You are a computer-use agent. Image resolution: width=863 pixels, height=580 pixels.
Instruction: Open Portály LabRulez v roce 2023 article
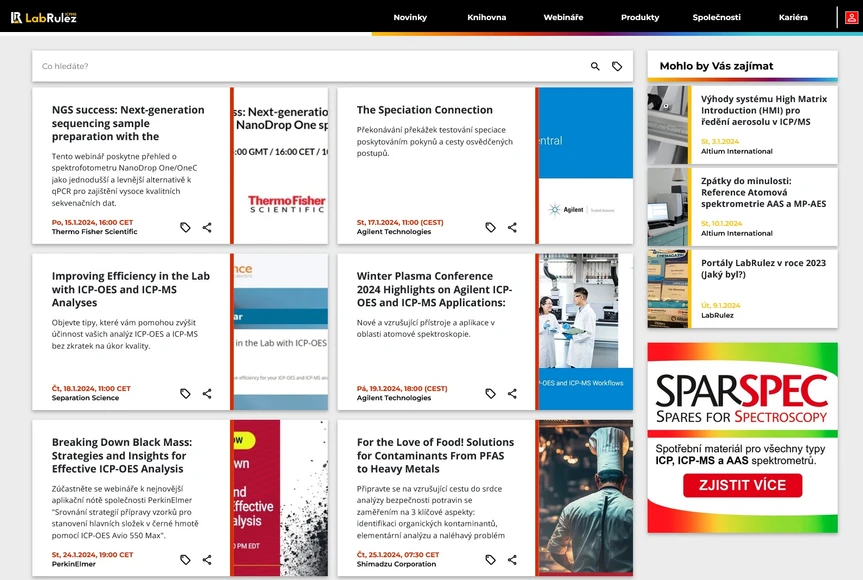764,269
